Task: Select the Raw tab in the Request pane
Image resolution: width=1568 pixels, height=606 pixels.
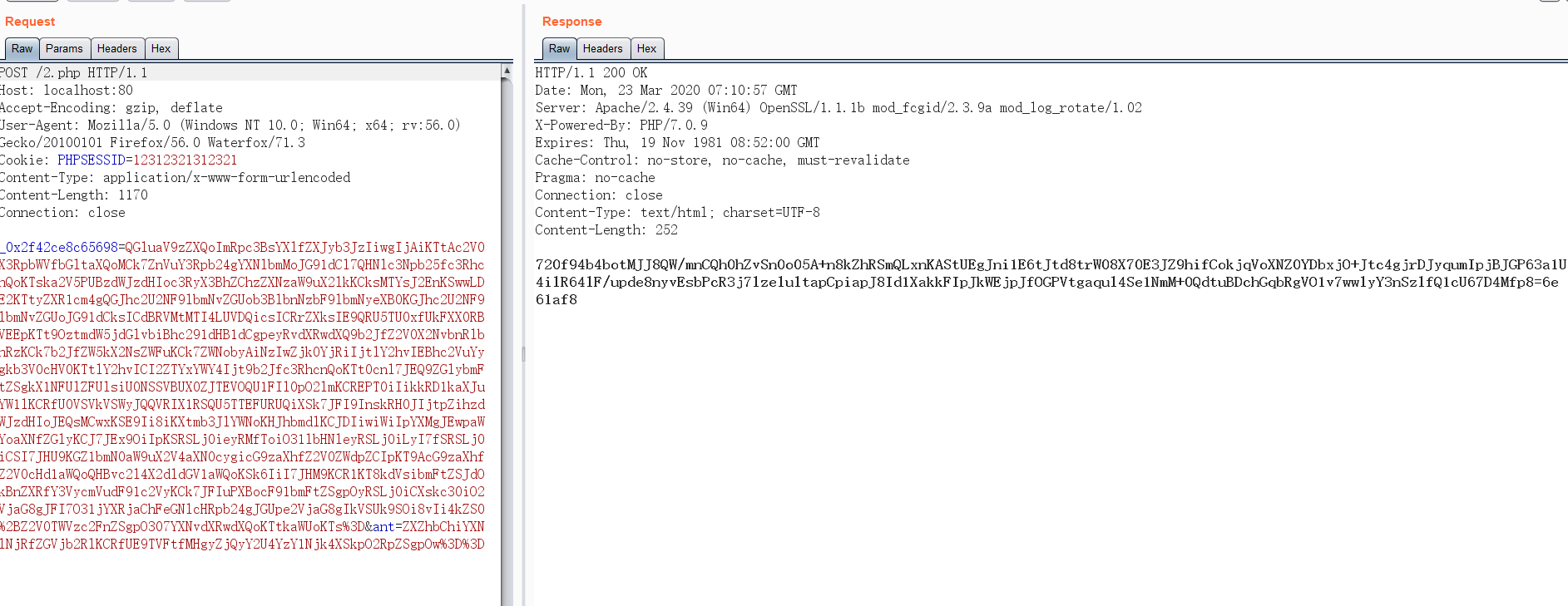Action: point(22,49)
